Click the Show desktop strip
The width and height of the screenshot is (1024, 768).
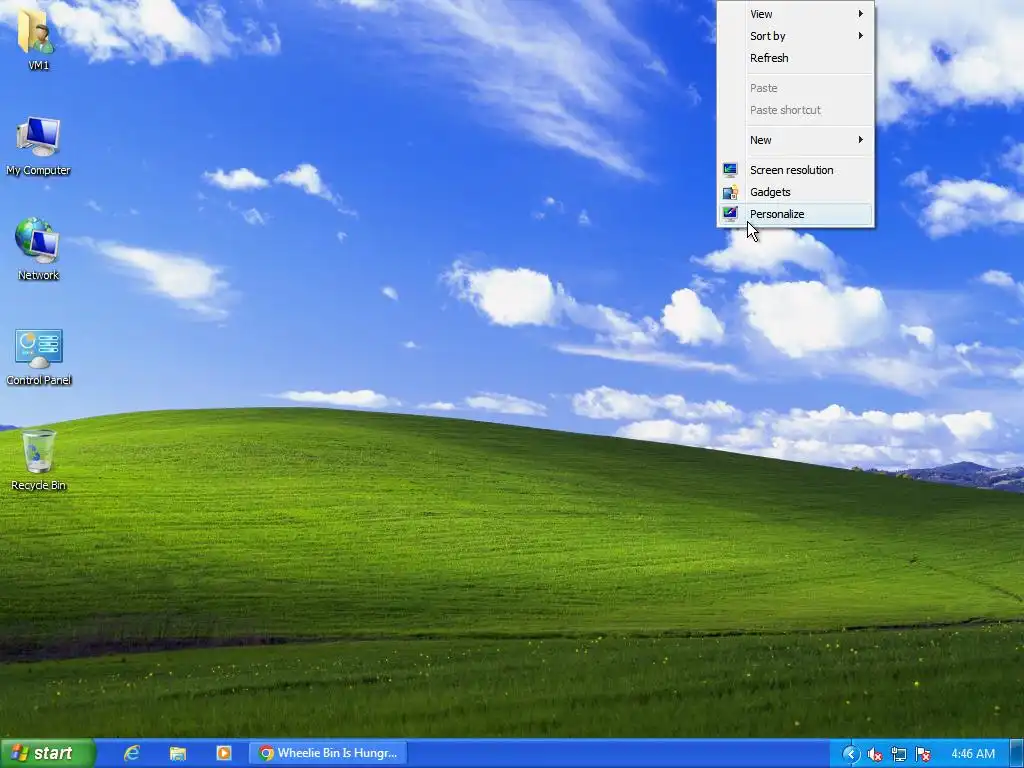[1017, 753]
